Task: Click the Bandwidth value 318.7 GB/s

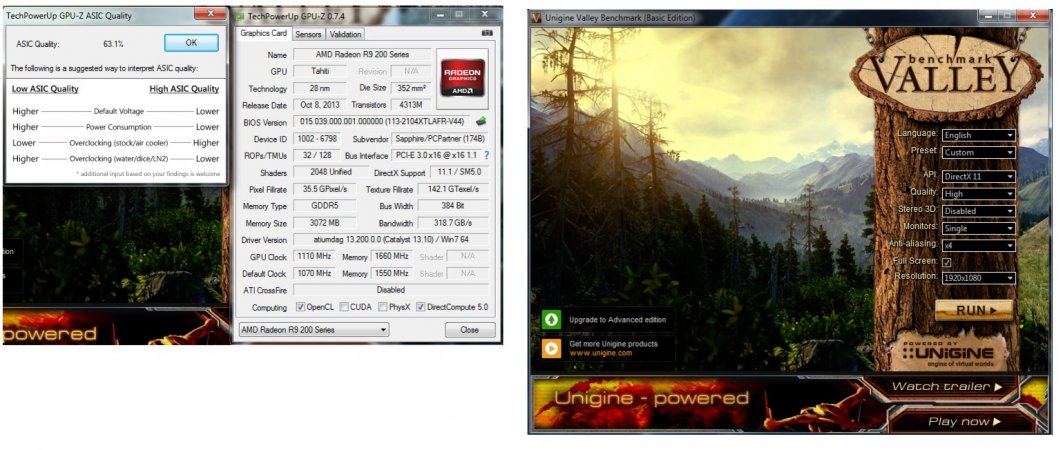Action: click(454, 223)
